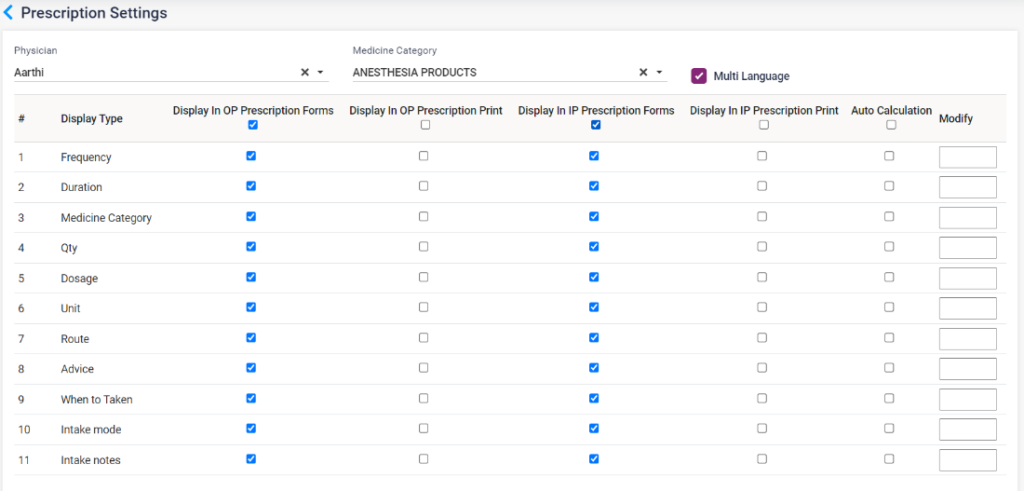
Task: Clear the Medicine Category selection
Action: click(643, 72)
